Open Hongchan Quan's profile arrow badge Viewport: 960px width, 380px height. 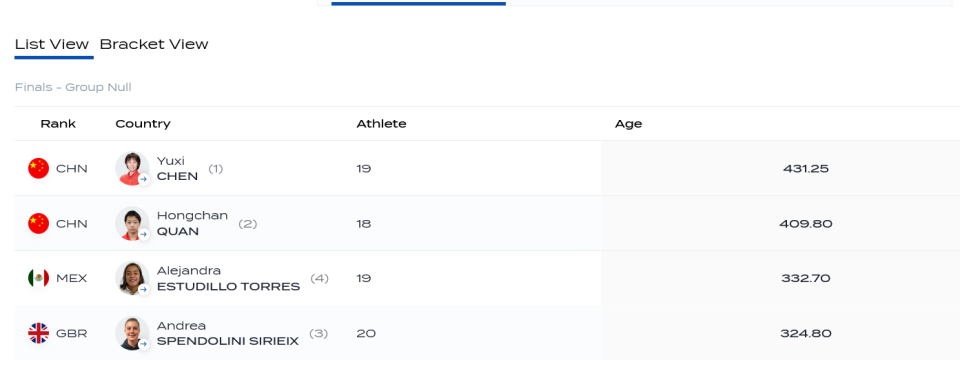point(143,234)
